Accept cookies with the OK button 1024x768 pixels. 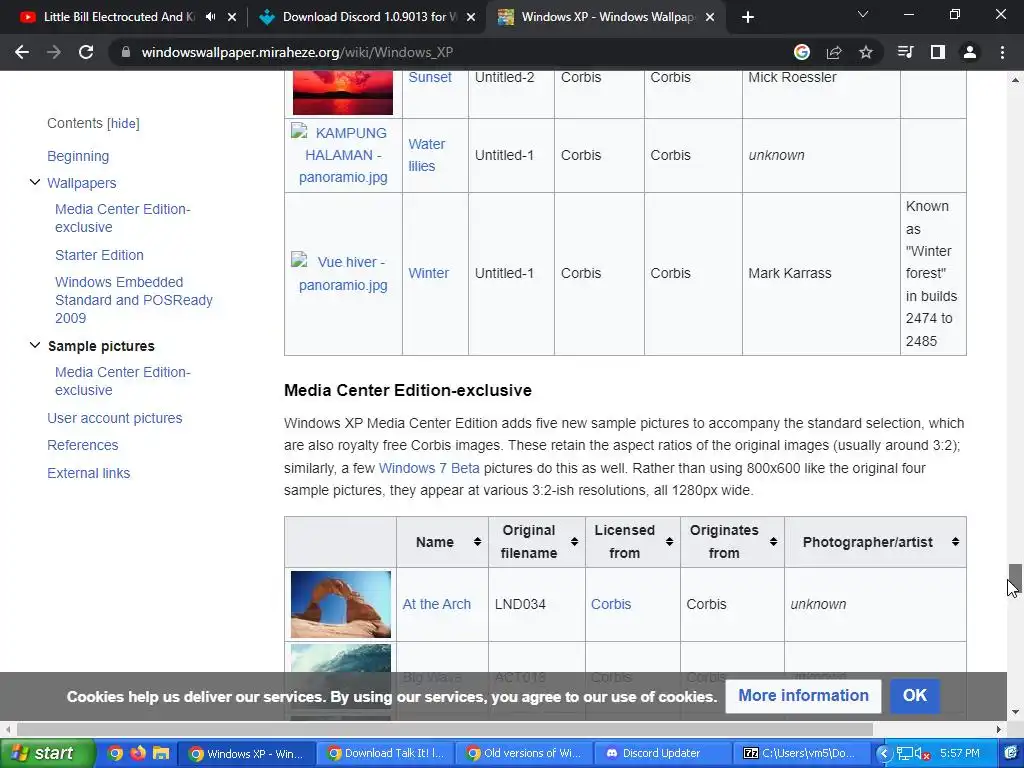tap(914, 696)
